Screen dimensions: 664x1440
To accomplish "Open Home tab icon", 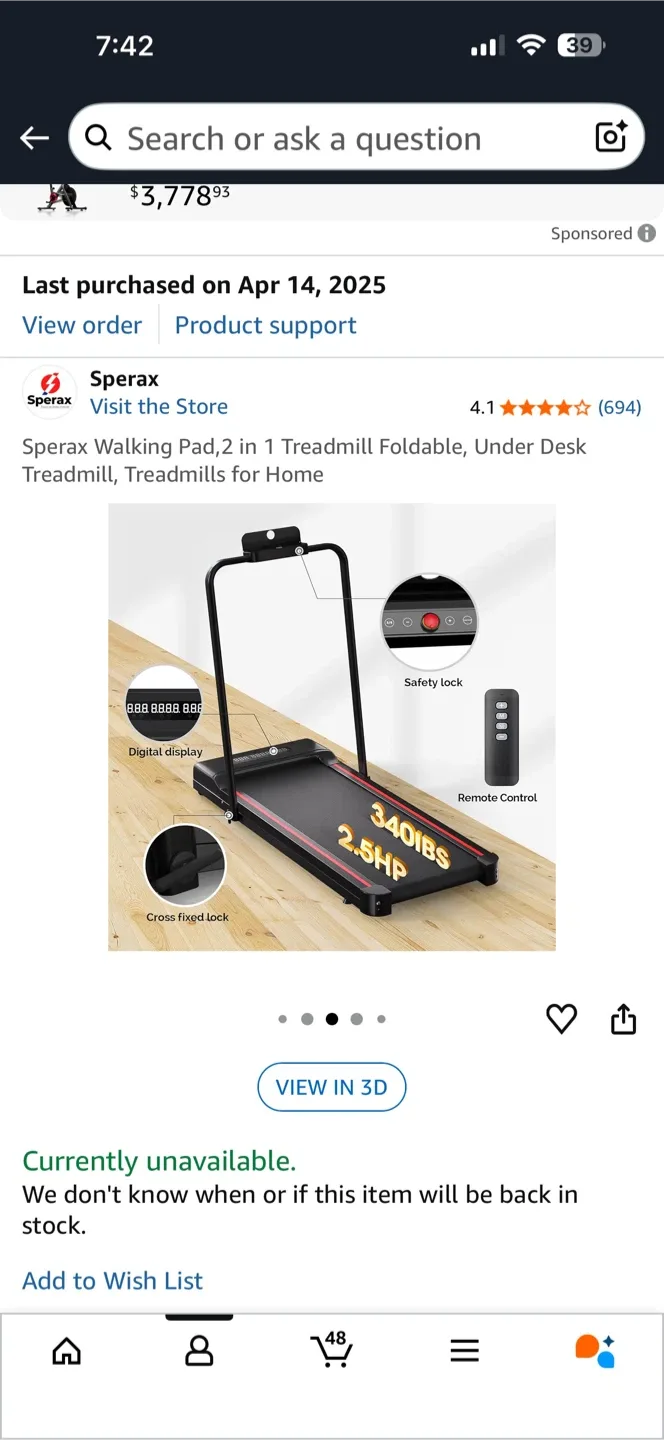I will [67, 1351].
